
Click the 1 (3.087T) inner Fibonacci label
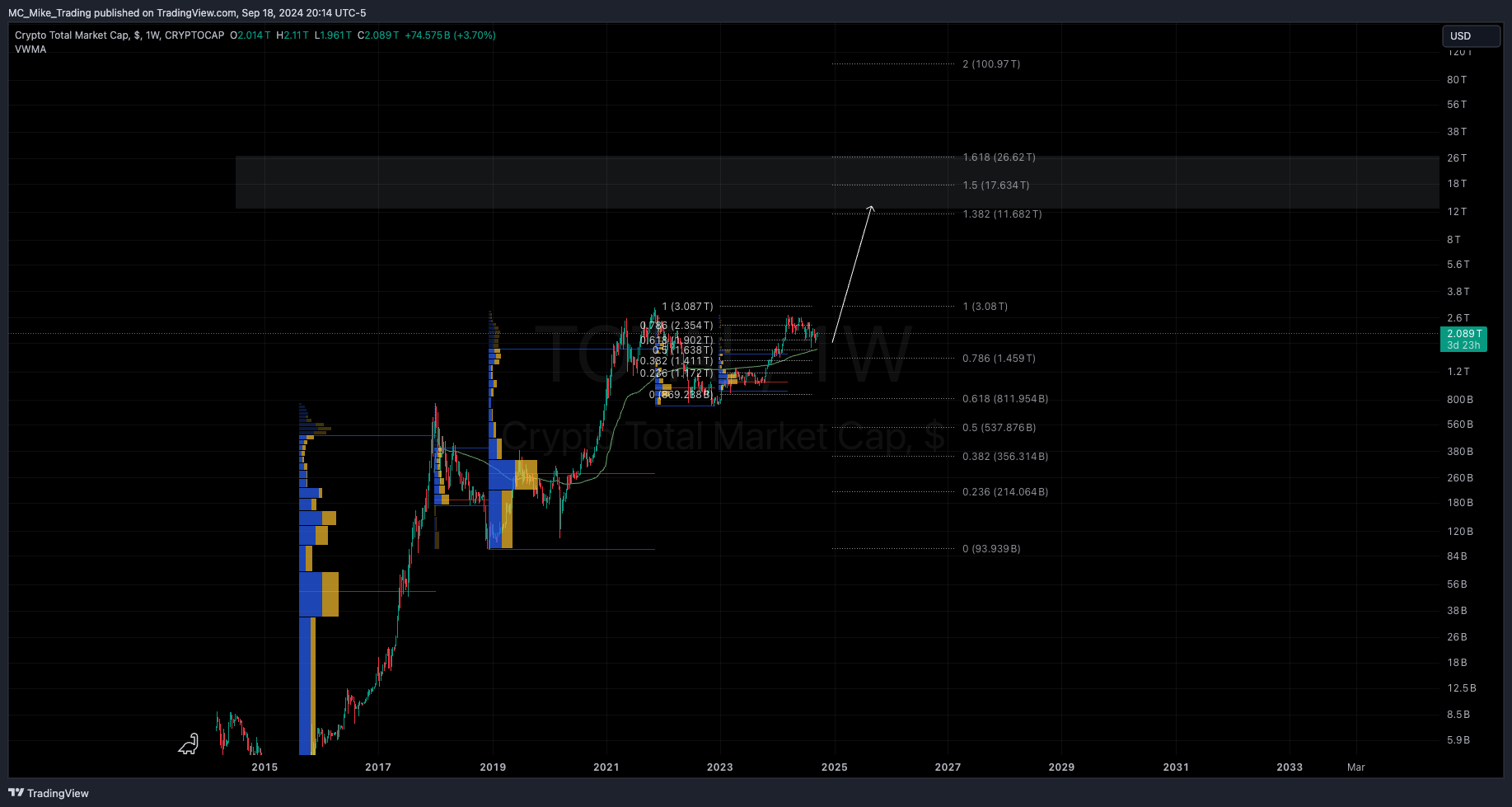687,307
